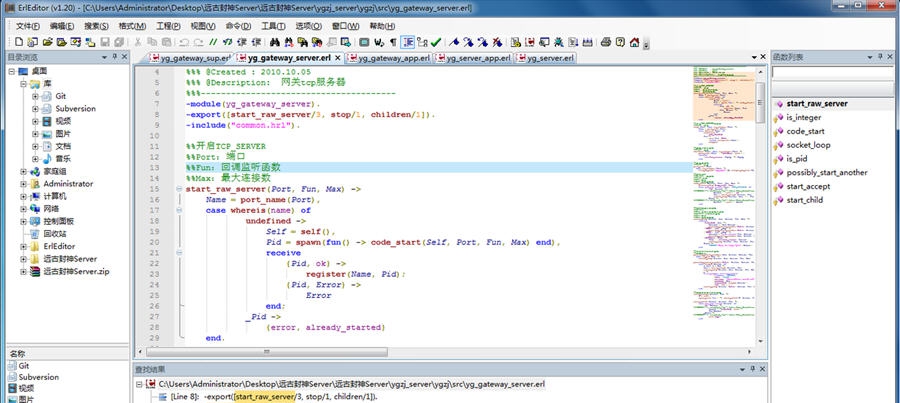Click the green checkmark compile icon
Viewport: 900px width, 403px height.
[435, 42]
